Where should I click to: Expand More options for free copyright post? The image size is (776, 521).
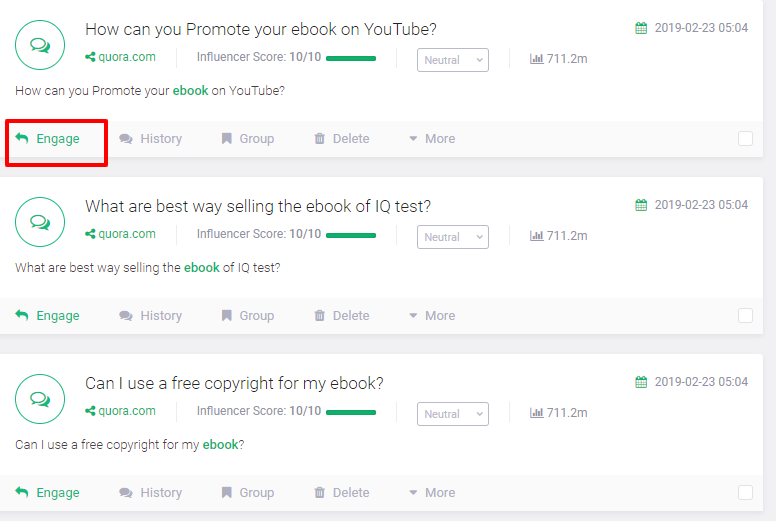click(x=431, y=493)
